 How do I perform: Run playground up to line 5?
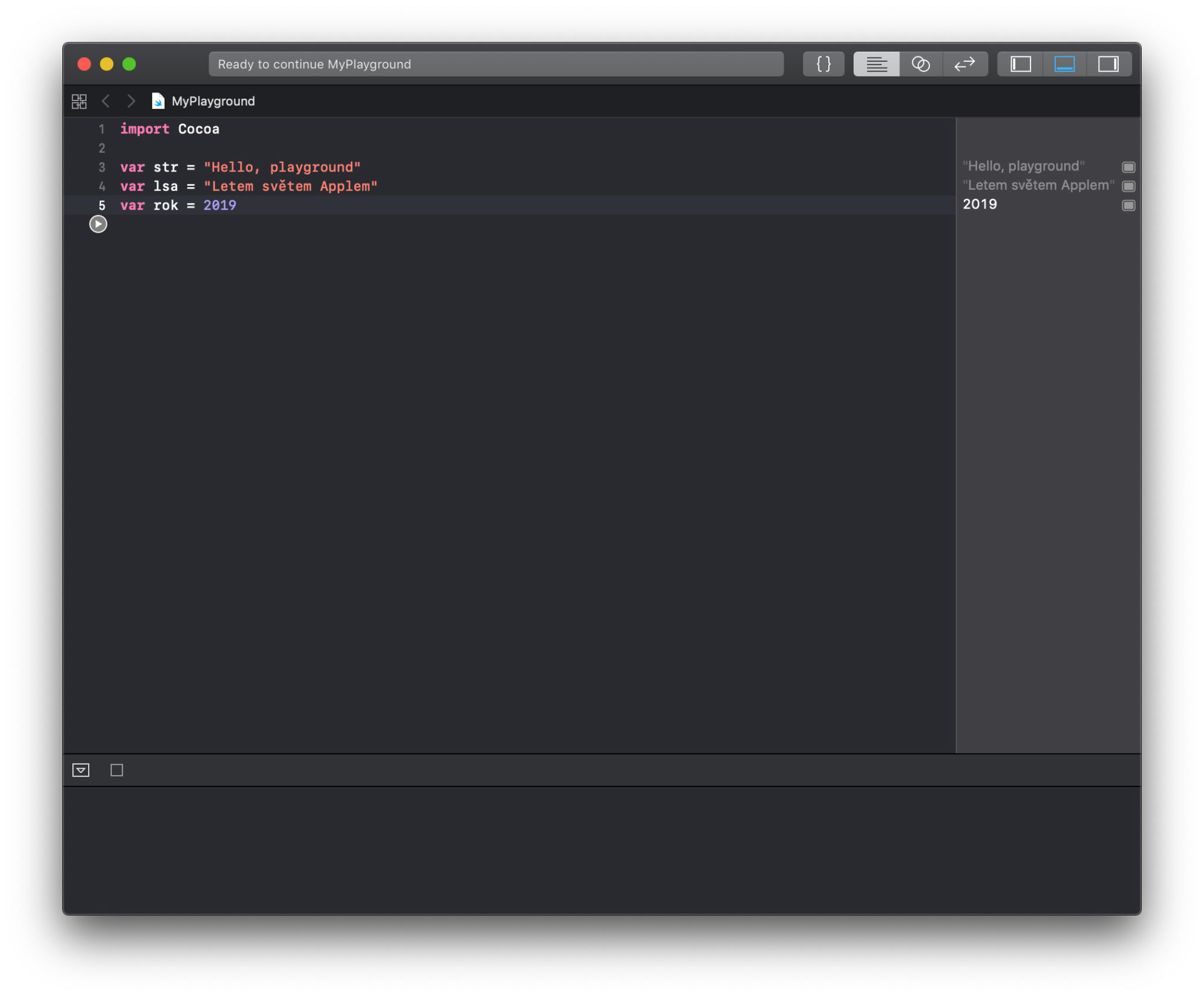pyautogui.click(x=98, y=224)
